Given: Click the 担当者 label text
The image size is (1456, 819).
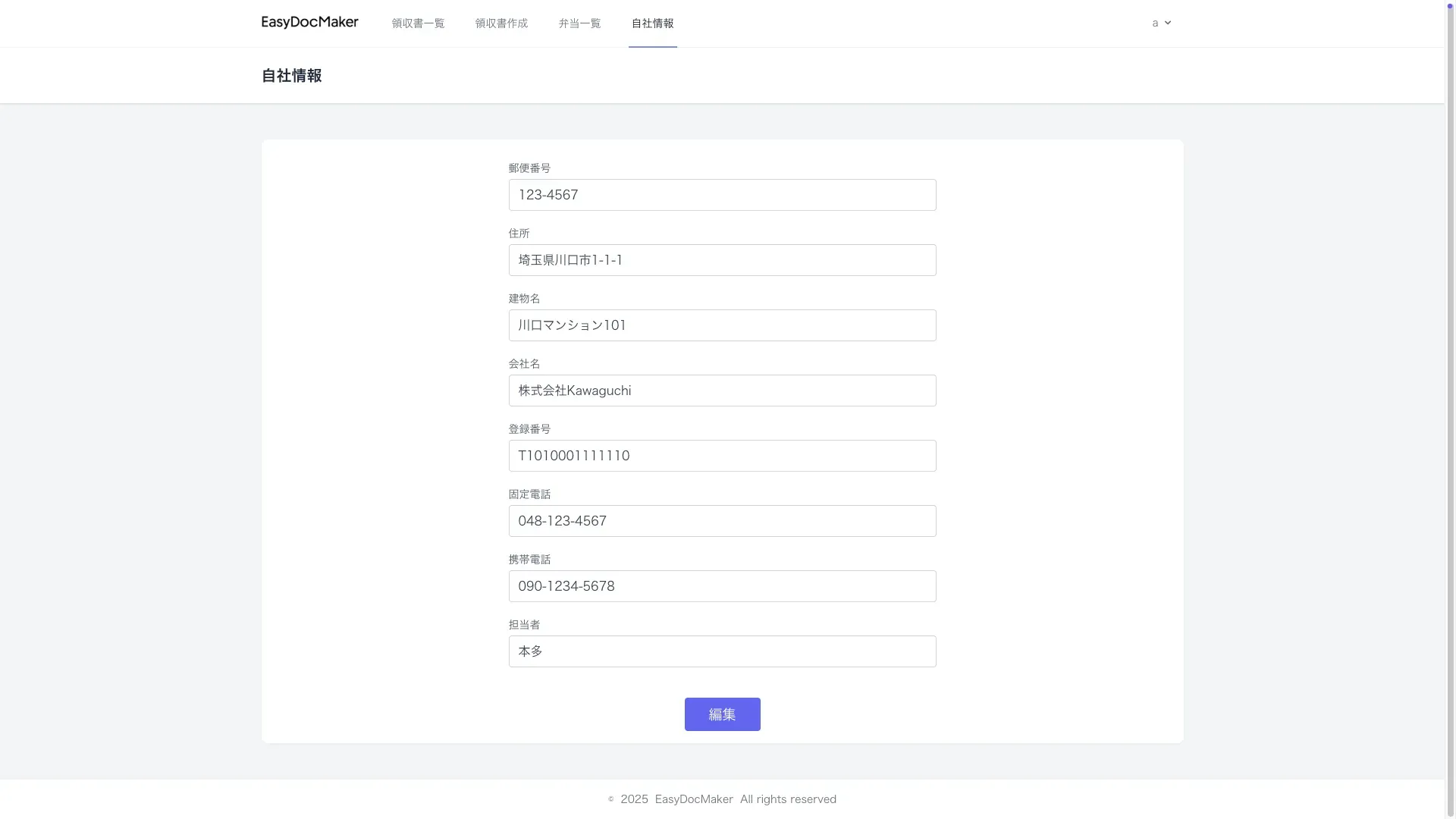Looking at the screenshot, I should point(524,625).
